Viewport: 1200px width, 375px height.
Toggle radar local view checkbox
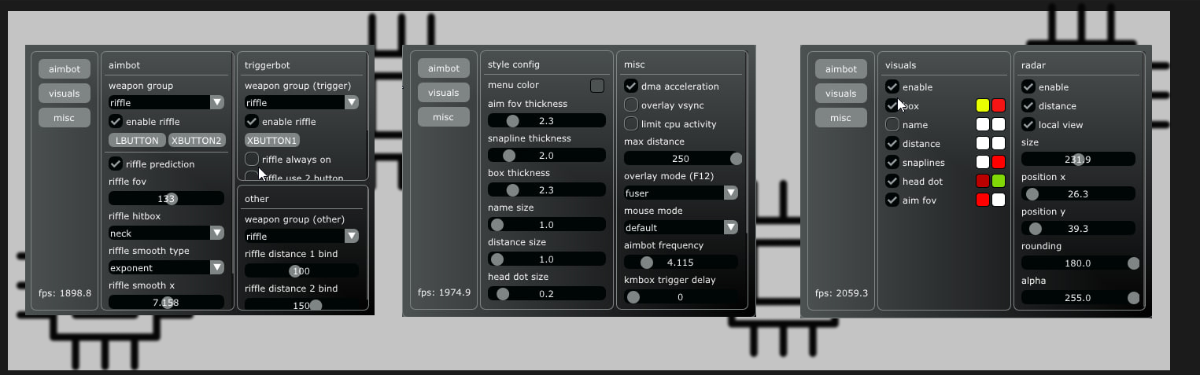[1028, 124]
